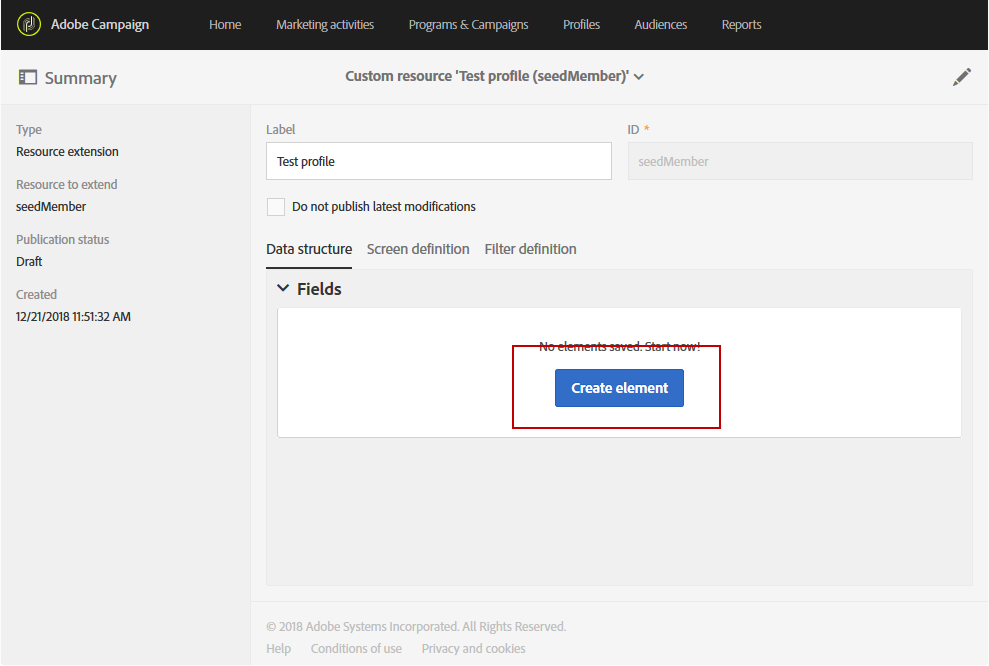Click the Create element button
Image resolution: width=989 pixels, height=666 pixels.
coord(619,388)
